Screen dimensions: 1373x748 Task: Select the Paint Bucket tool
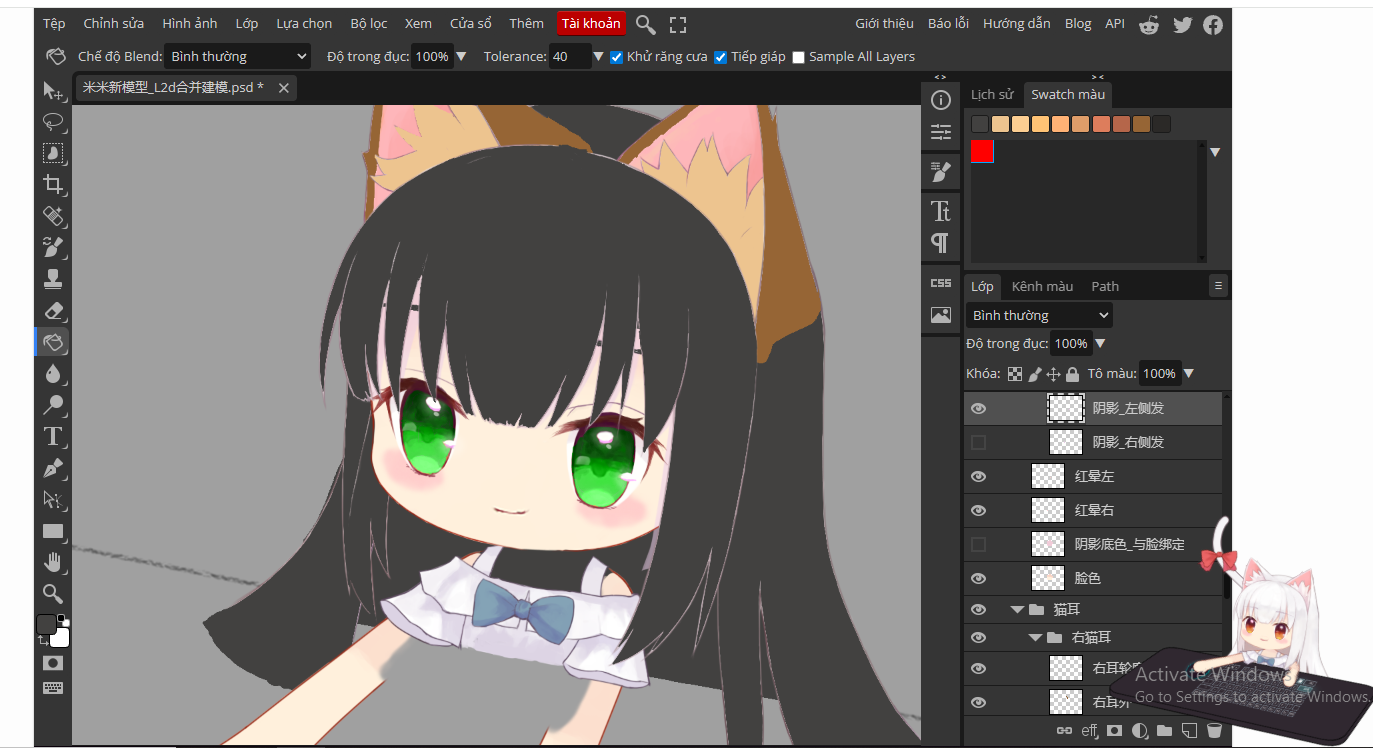[x=53, y=342]
